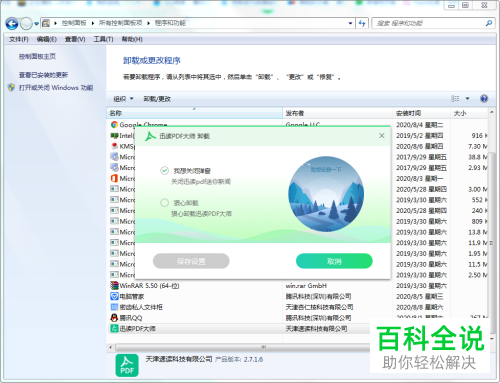
Task: Sort by the 安装时间 column header
Action: coord(421,113)
